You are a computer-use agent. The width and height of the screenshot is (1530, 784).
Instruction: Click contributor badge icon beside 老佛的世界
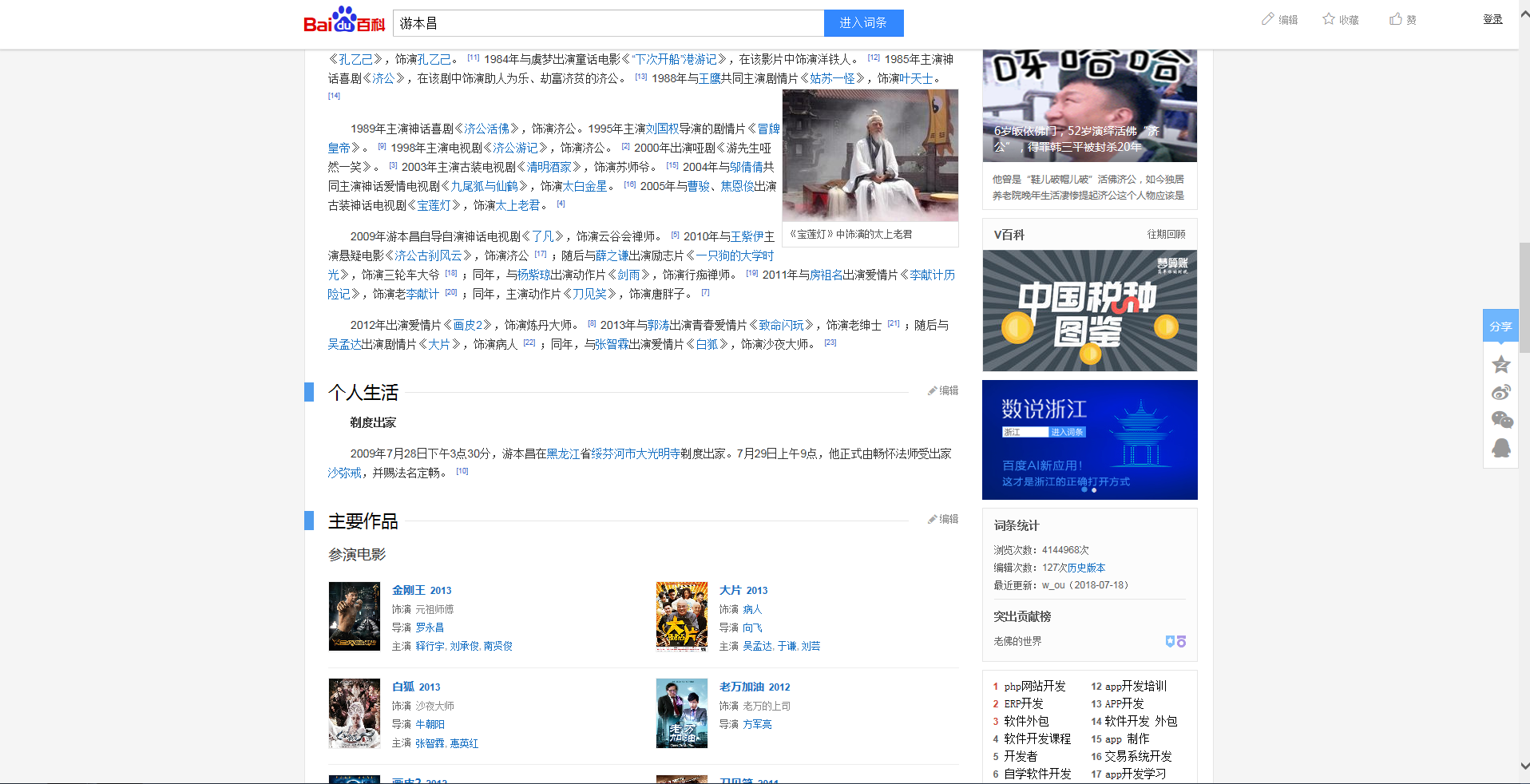[x=1175, y=641]
